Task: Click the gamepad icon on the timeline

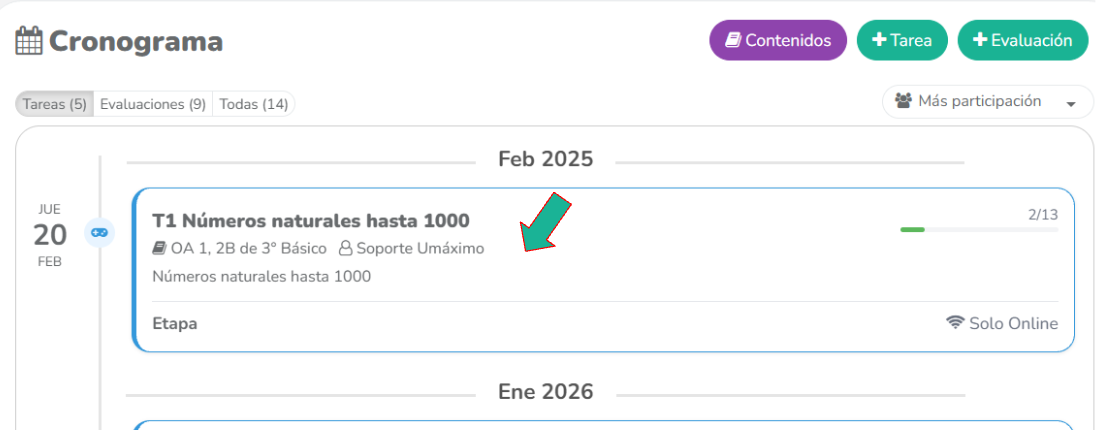Action: coord(99,232)
